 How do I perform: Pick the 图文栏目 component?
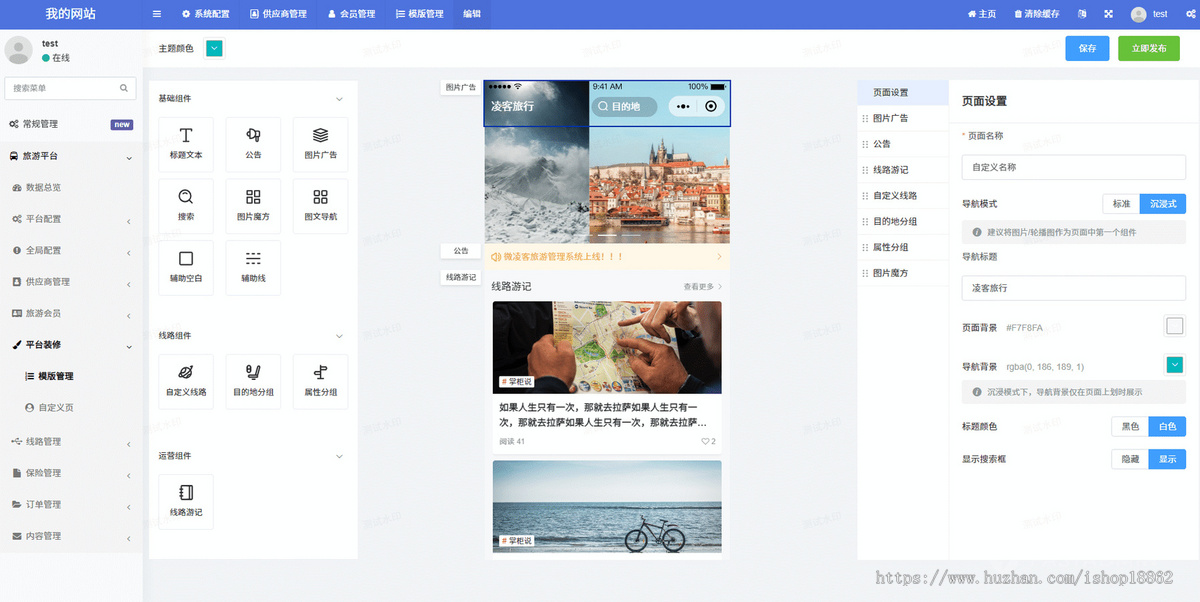[x=320, y=205]
